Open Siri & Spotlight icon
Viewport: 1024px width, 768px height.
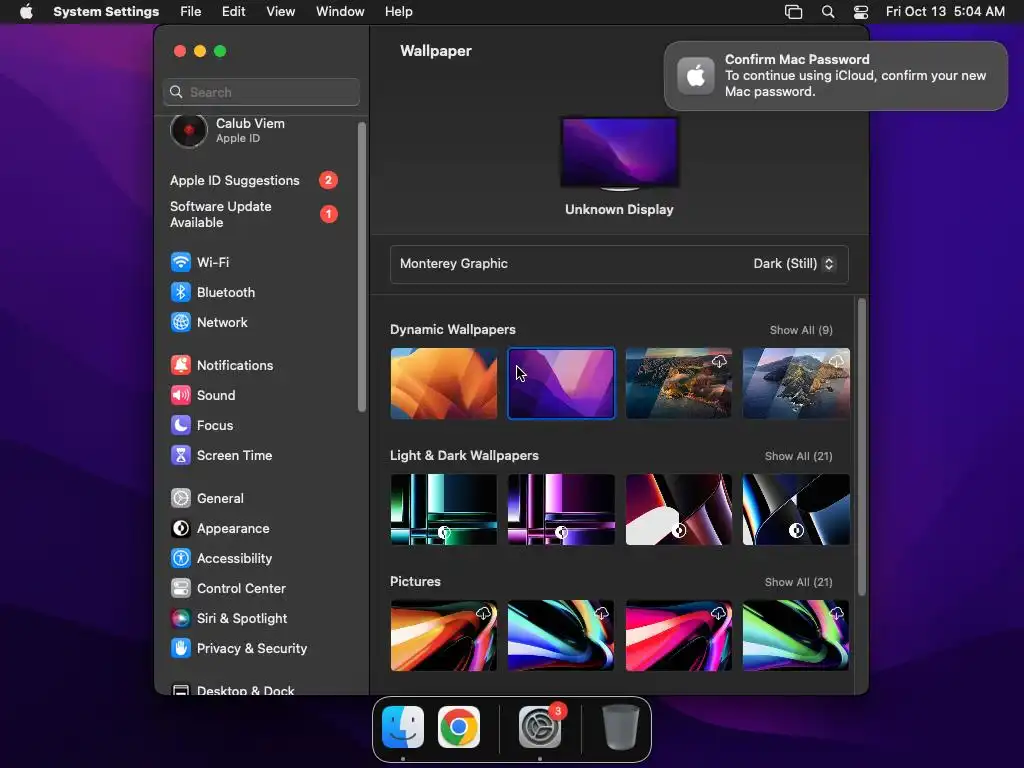coord(180,618)
